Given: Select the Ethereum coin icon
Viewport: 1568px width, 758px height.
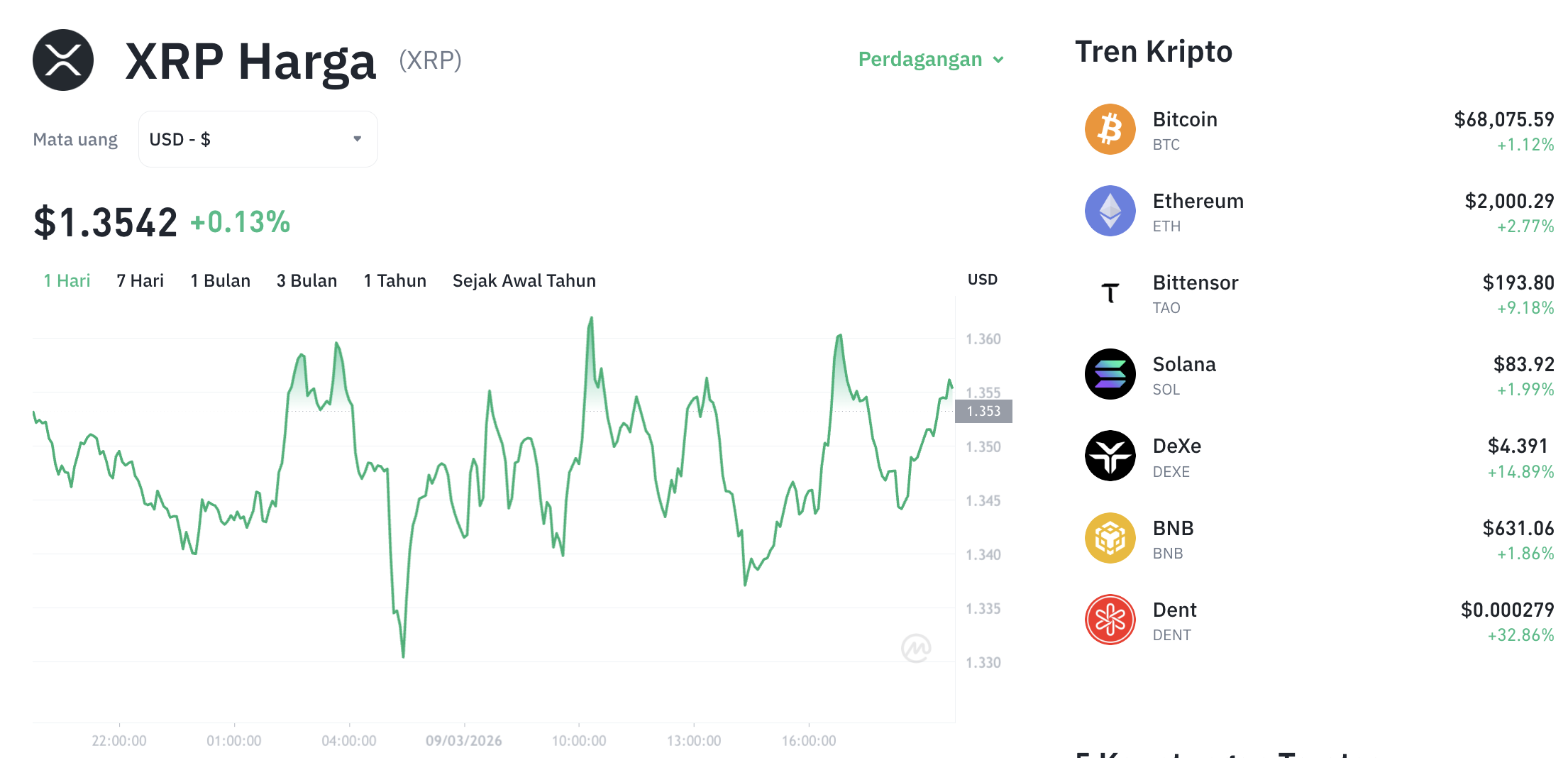Looking at the screenshot, I should (x=1110, y=211).
